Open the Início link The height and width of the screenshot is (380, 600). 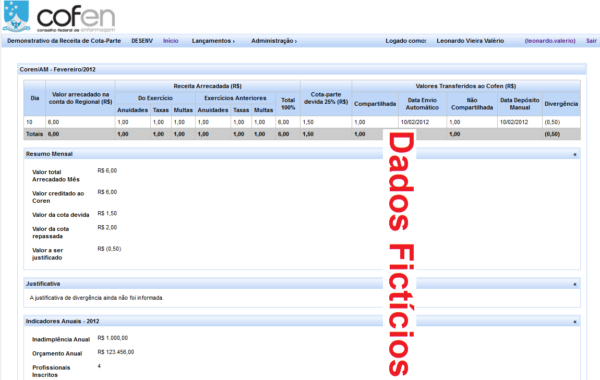(171, 41)
